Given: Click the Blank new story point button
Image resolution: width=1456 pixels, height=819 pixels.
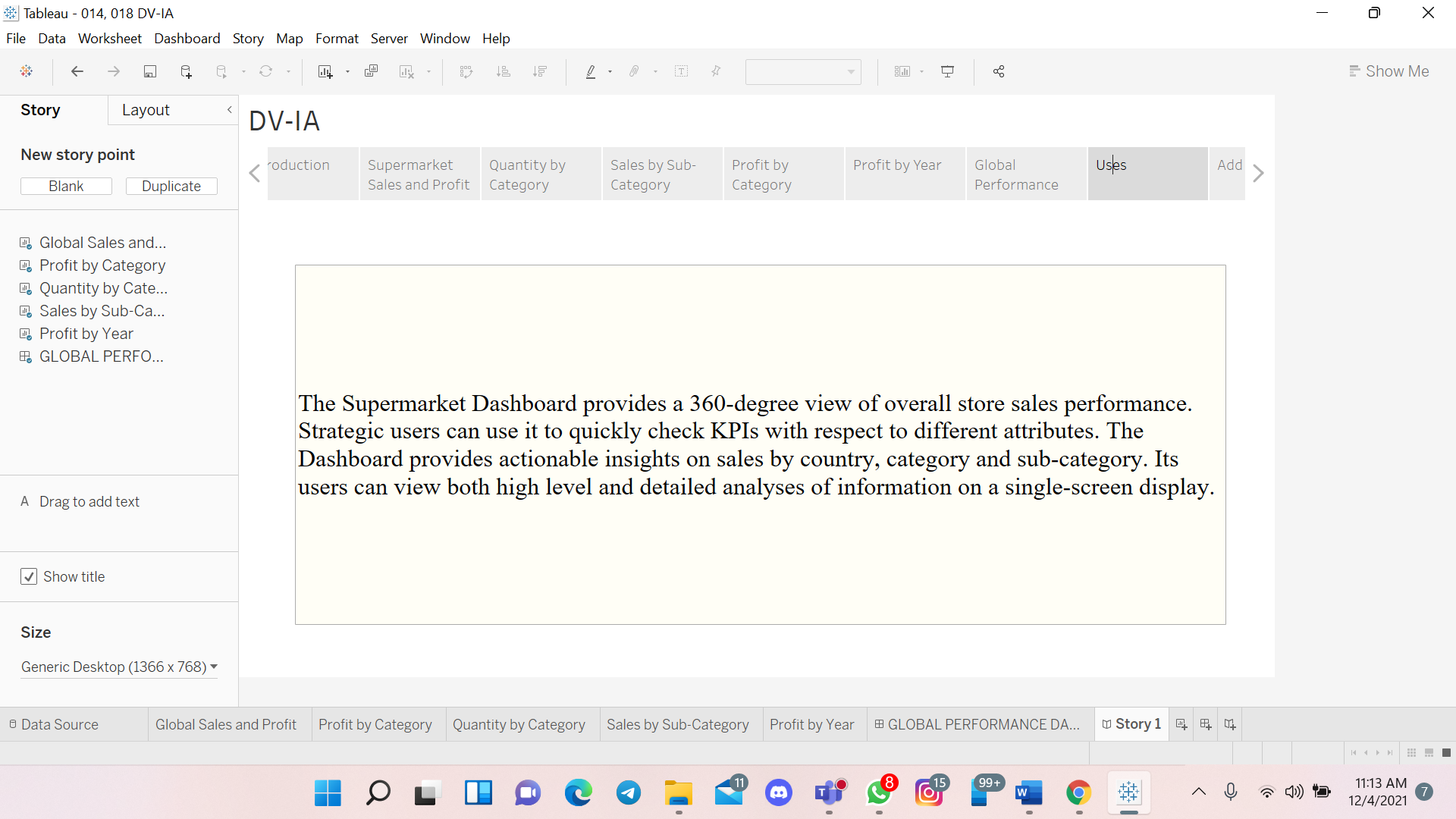Looking at the screenshot, I should (x=66, y=187).
